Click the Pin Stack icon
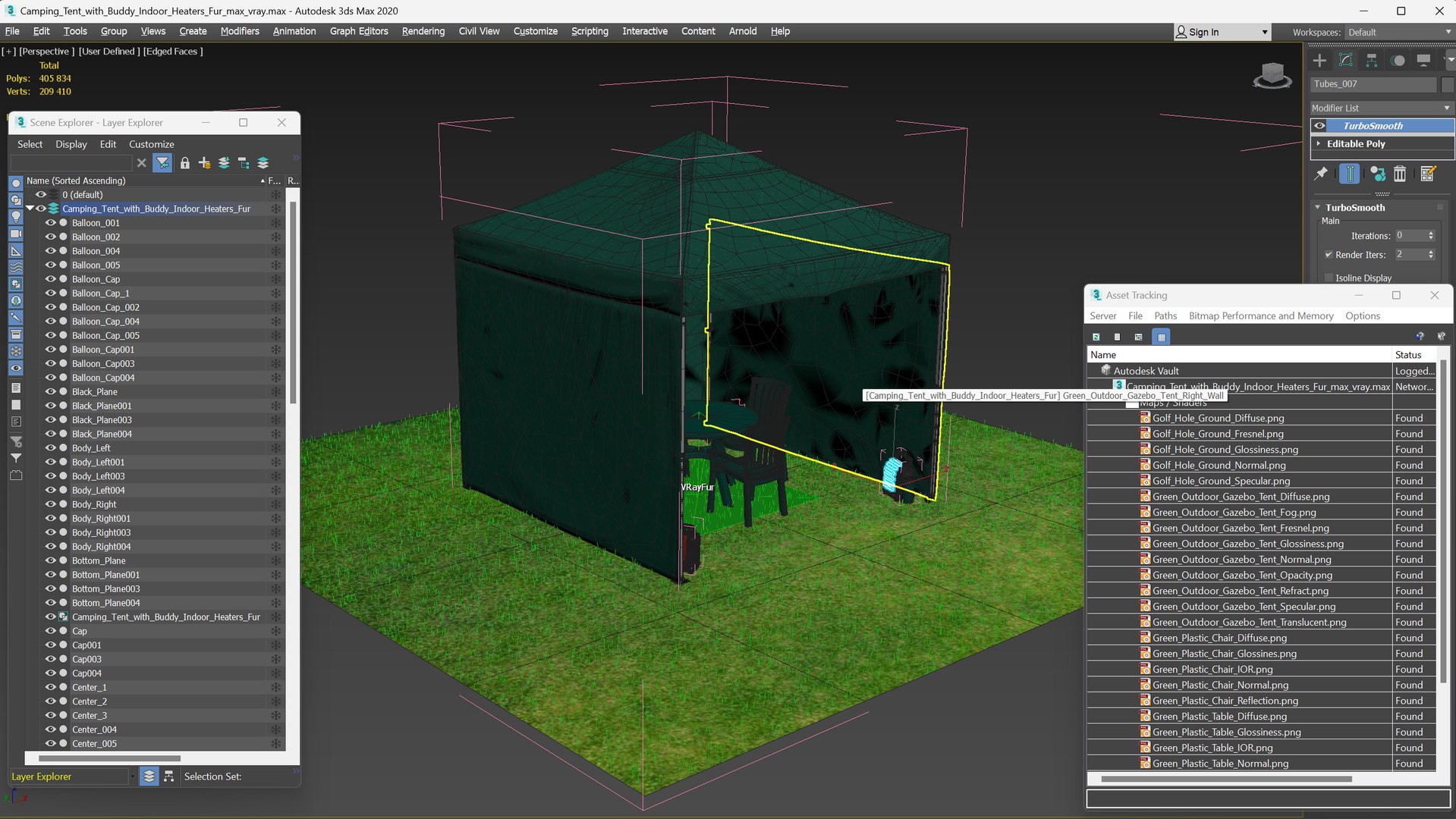 pos(1321,174)
